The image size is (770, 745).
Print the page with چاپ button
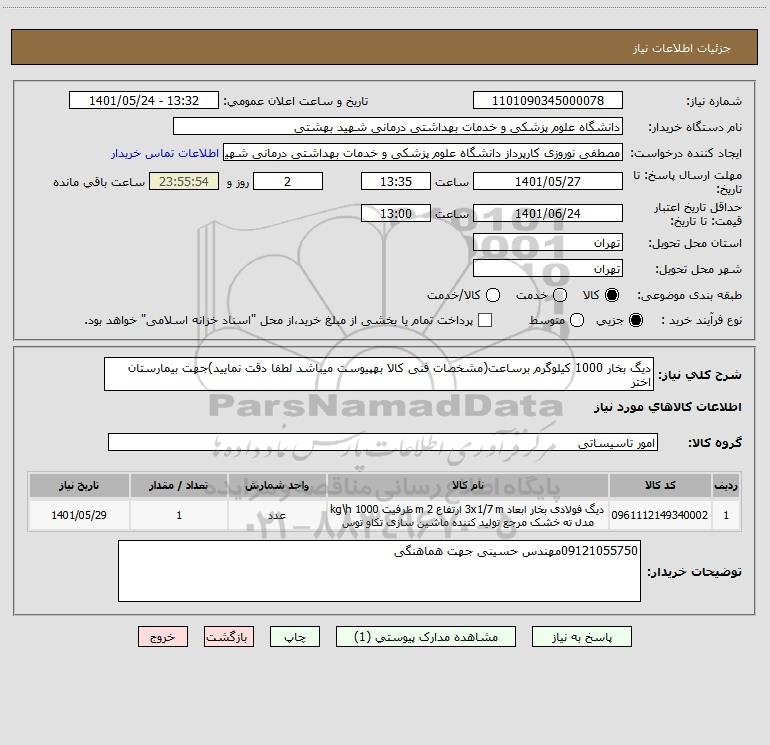tap(295, 636)
